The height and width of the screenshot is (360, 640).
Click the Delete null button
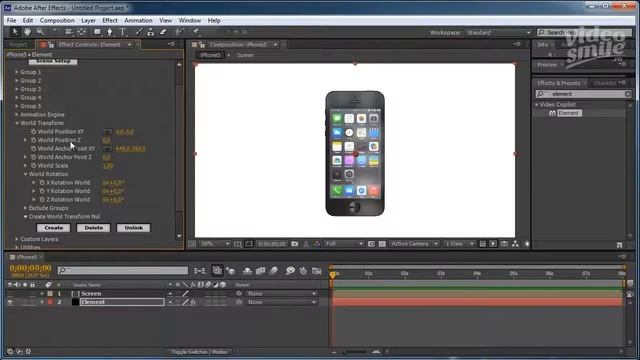point(93,228)
